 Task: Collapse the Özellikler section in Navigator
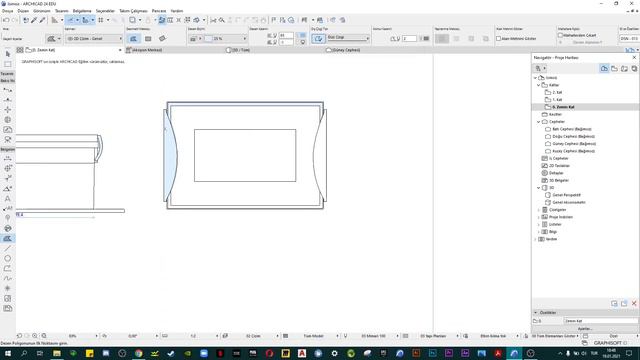[536, 313]
